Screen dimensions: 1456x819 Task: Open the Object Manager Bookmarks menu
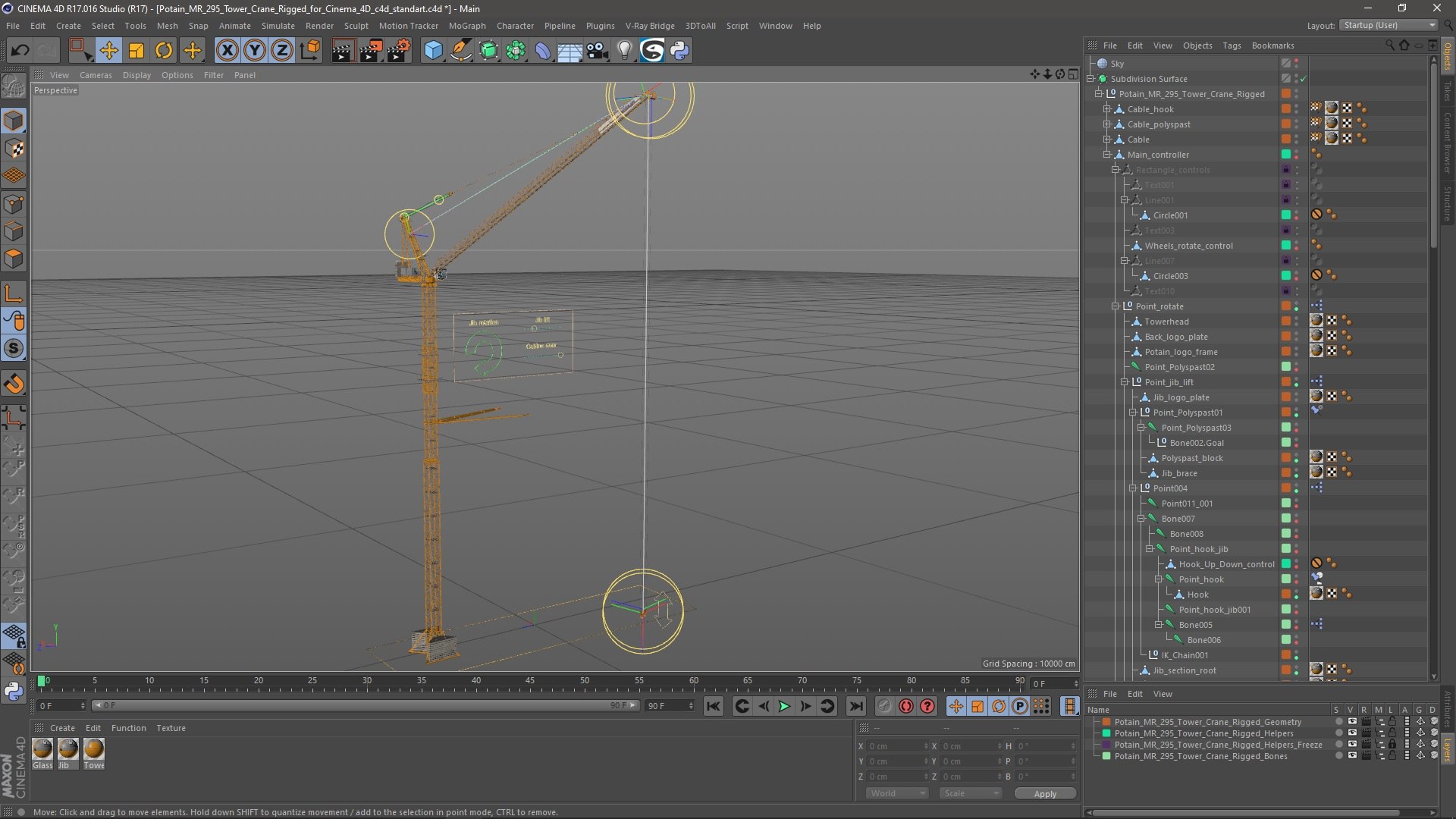tap(1272, 45)
